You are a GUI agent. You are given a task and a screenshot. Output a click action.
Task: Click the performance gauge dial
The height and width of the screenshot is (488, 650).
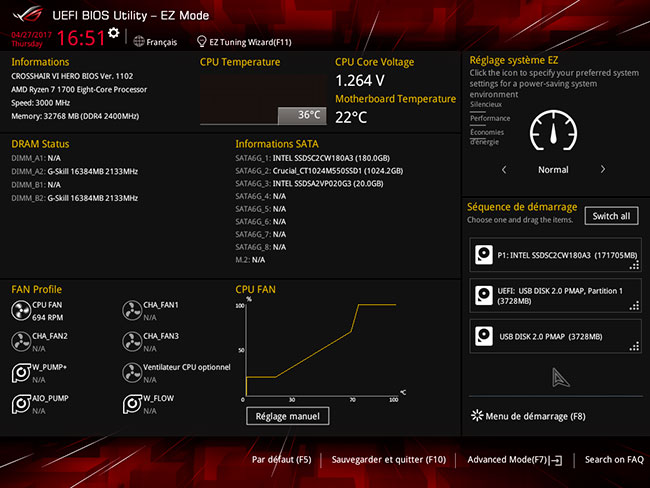tap(553, 131)
